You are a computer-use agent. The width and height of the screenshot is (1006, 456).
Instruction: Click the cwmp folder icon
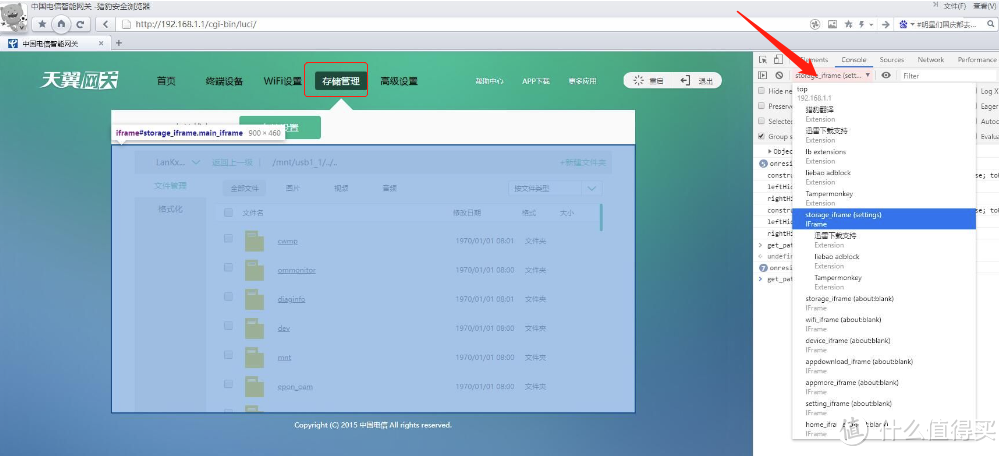[x=254, y=241]
